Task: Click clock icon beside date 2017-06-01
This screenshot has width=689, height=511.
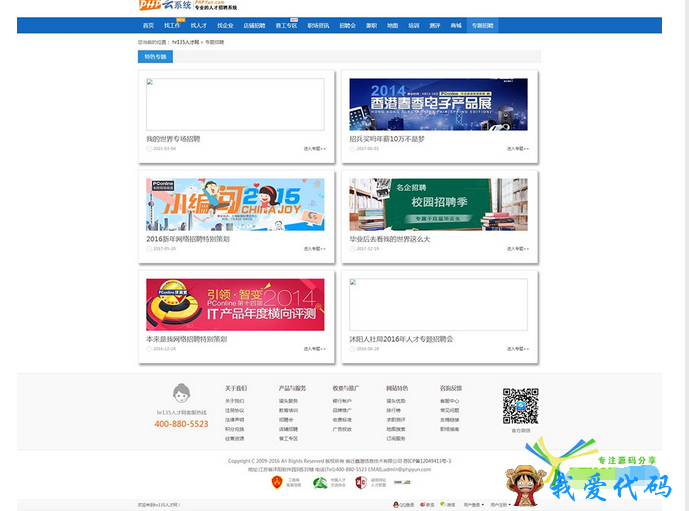Action: 352,149
